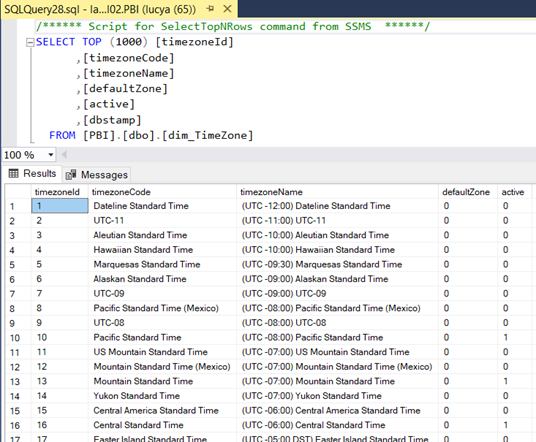The width and height of the screenshot is (536, 442).
Task: Click '(UTC -08:00) Pacific Standard Time' cell
Action: click(x=337, y=338)
